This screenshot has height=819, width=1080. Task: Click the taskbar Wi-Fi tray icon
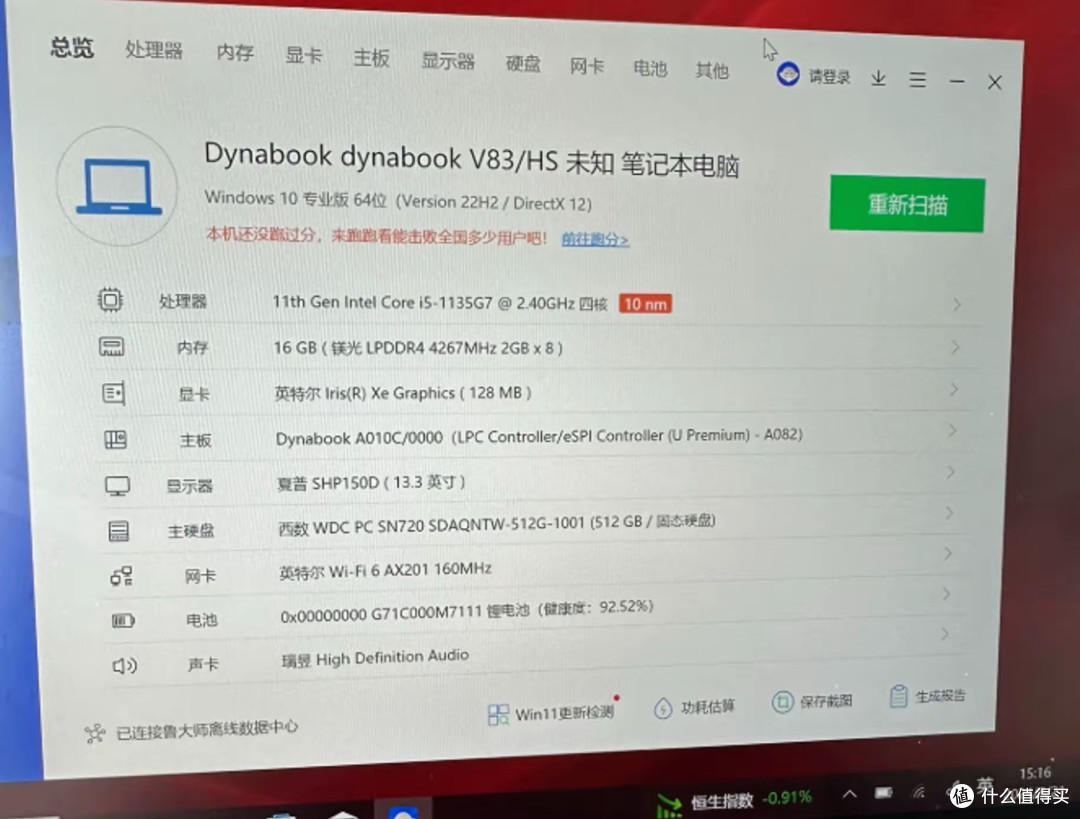(x=919, y=793)
